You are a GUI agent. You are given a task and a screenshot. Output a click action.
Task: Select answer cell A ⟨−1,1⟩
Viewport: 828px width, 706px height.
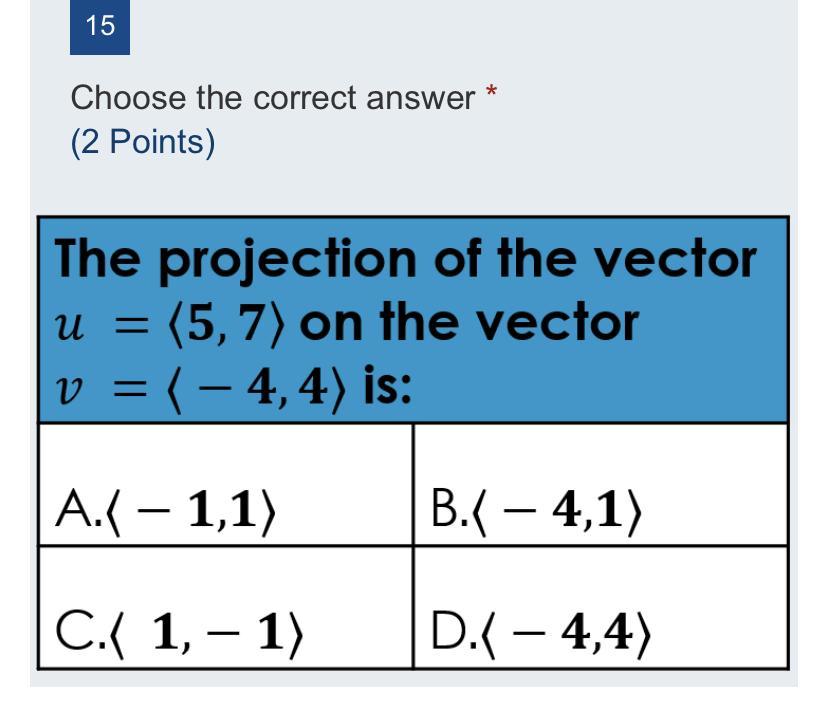[x=226, y=486]
